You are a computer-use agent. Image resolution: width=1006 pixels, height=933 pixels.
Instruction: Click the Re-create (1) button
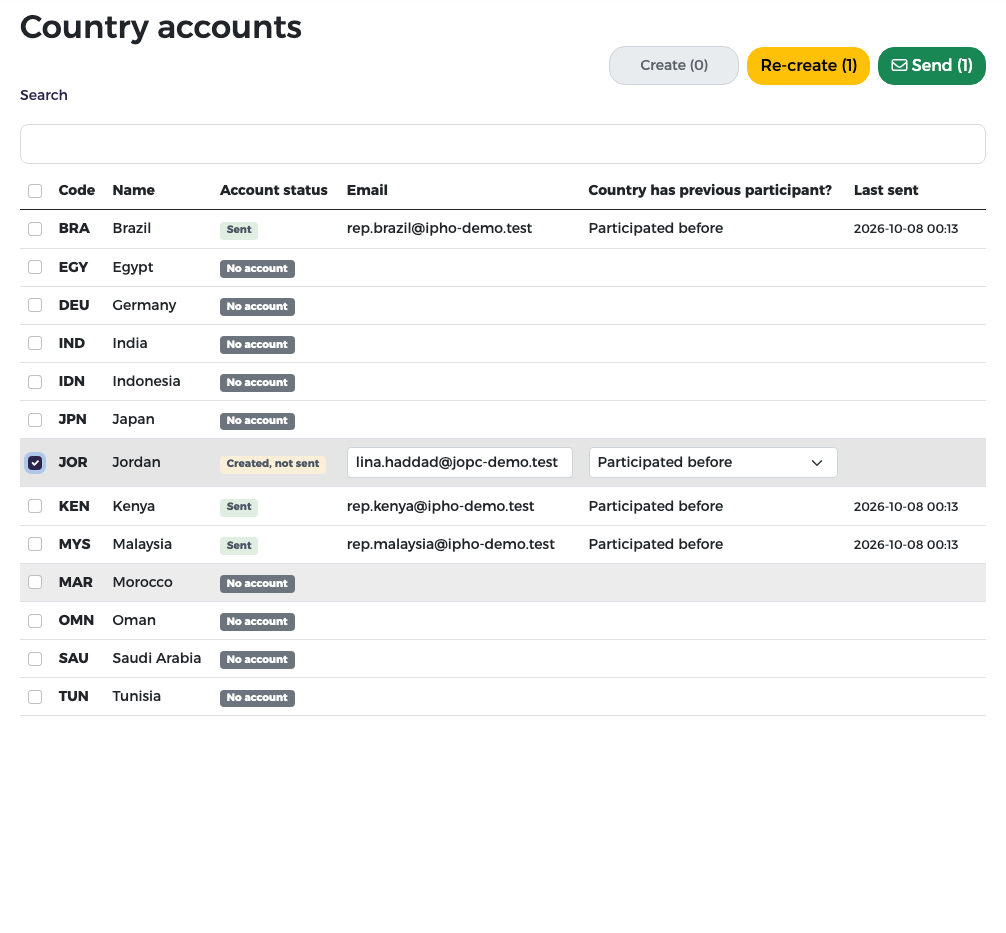[808, 65]
